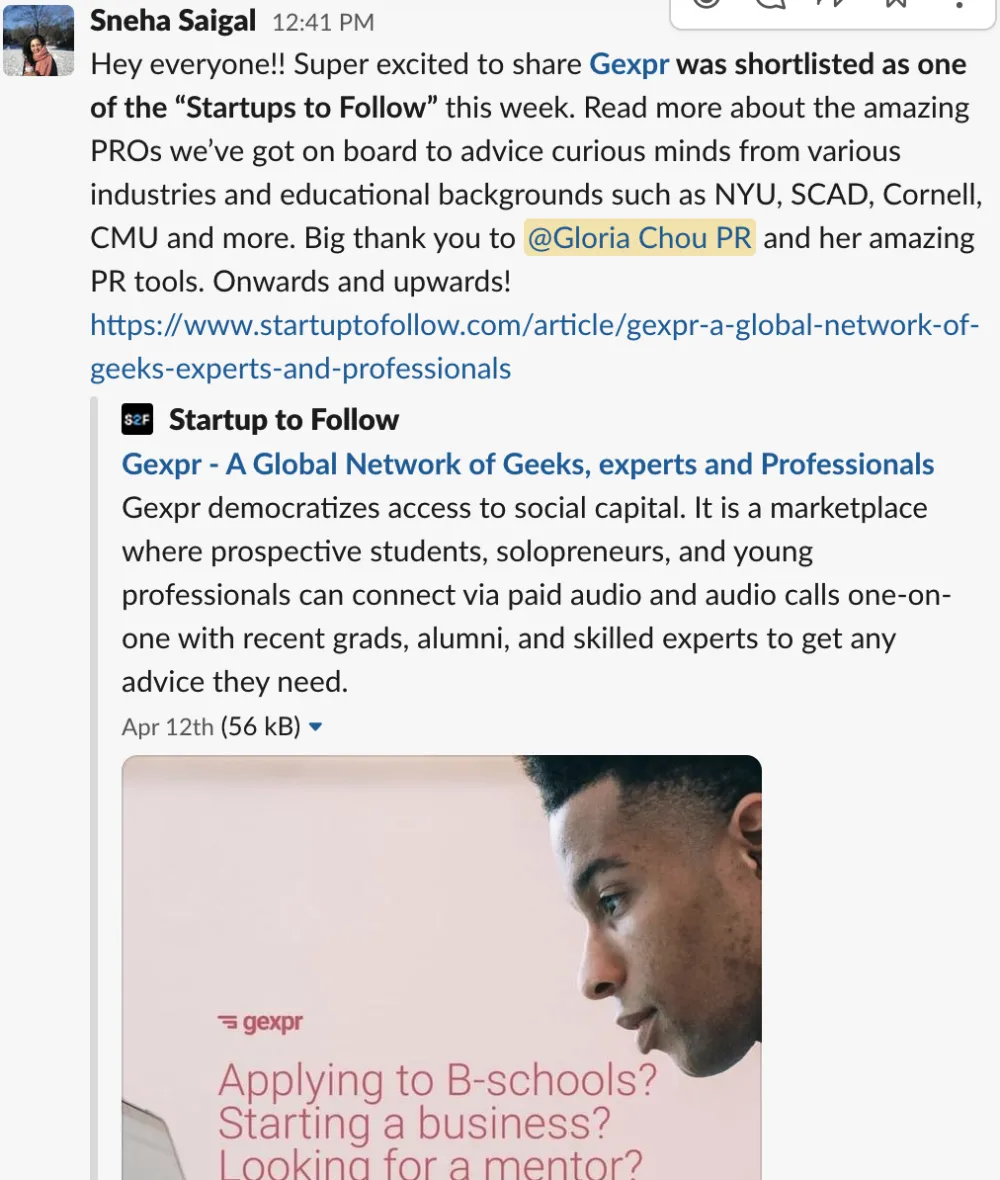Click the article description preview text

536,595
